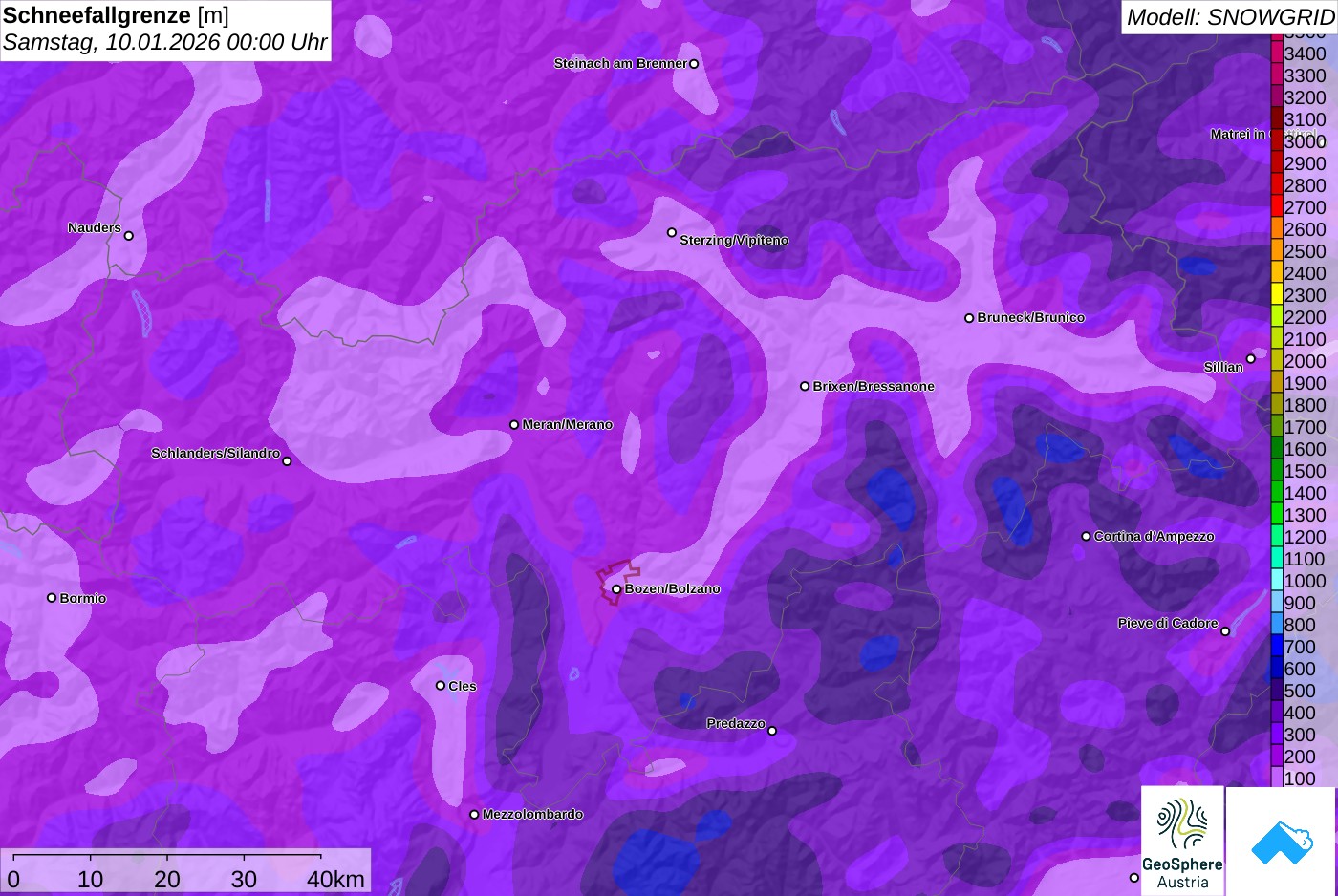Click the Bormio marker dot
The width and height of the screenshot is (1338, 896).
click(x=52, y=598)
